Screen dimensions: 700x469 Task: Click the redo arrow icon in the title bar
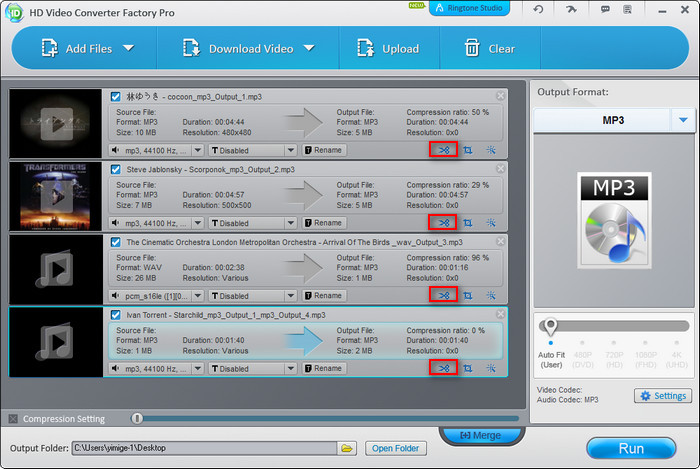[x=571, y=9]
